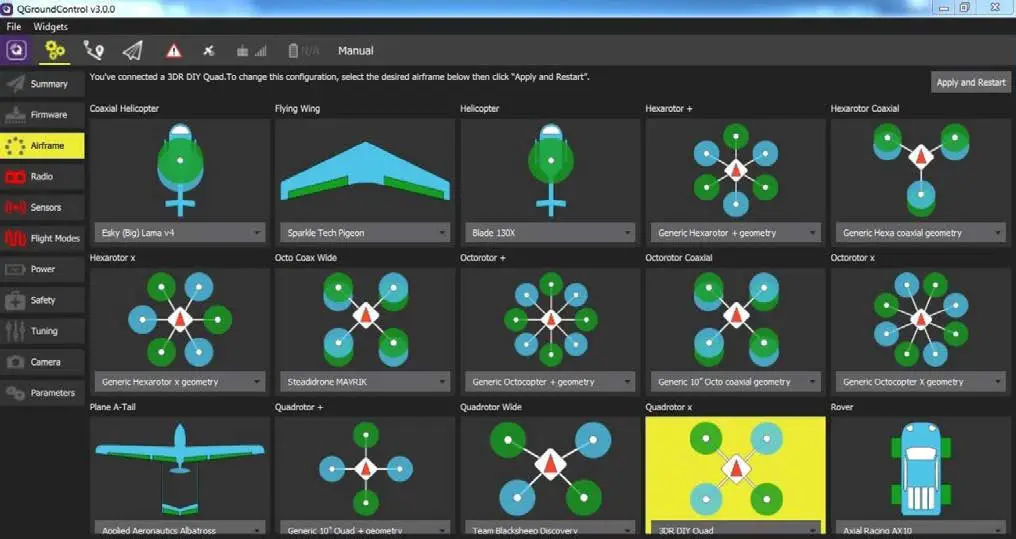Expand the Sparkle Tech Pigeon dropdown
1016x539 pixels.
(365, 233)
